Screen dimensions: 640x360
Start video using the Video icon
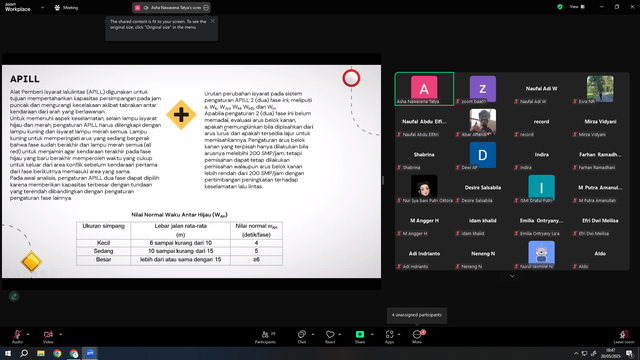pyautogui.click(x=48, y=334)
